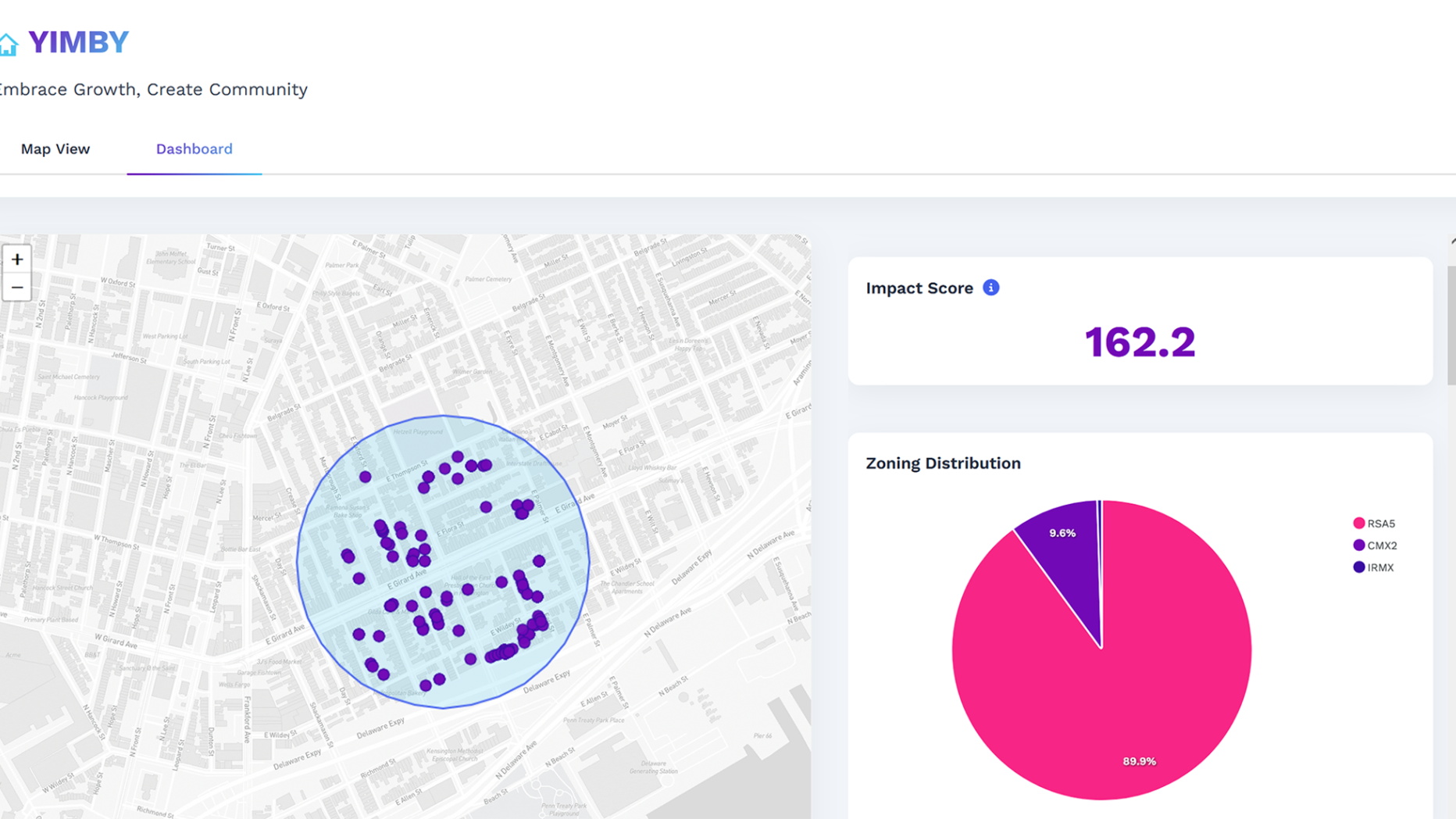
Task: Click the YIMBY house logo icon
Action: [x=8, y=45]
